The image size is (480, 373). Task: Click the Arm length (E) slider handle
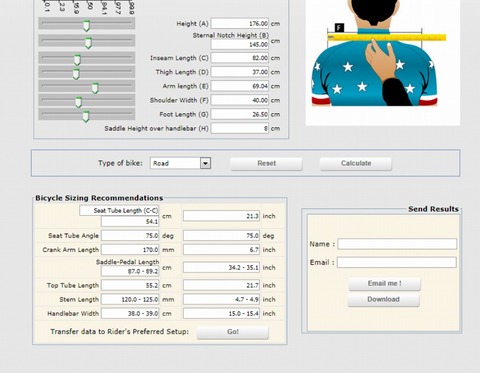[x=95, y=88]
